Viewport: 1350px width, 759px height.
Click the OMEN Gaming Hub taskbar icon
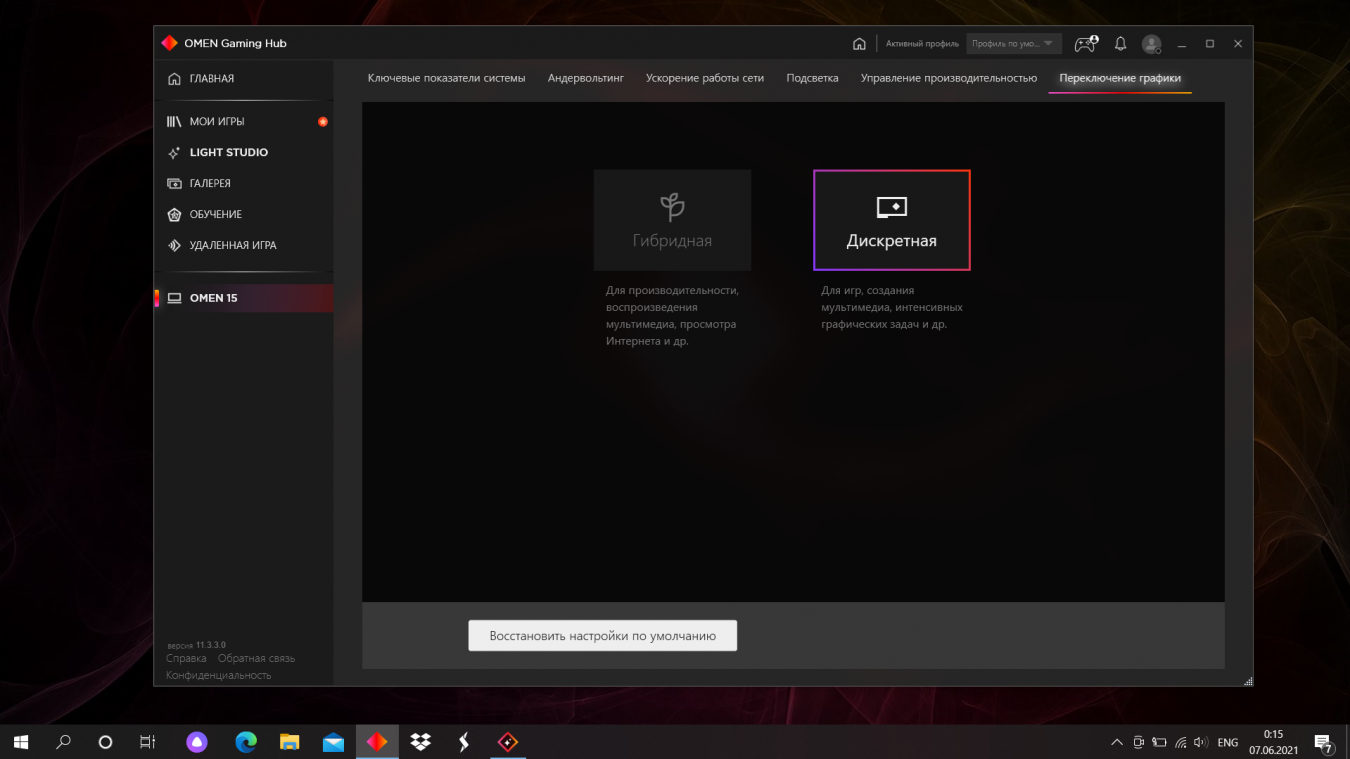click(377, 742)
